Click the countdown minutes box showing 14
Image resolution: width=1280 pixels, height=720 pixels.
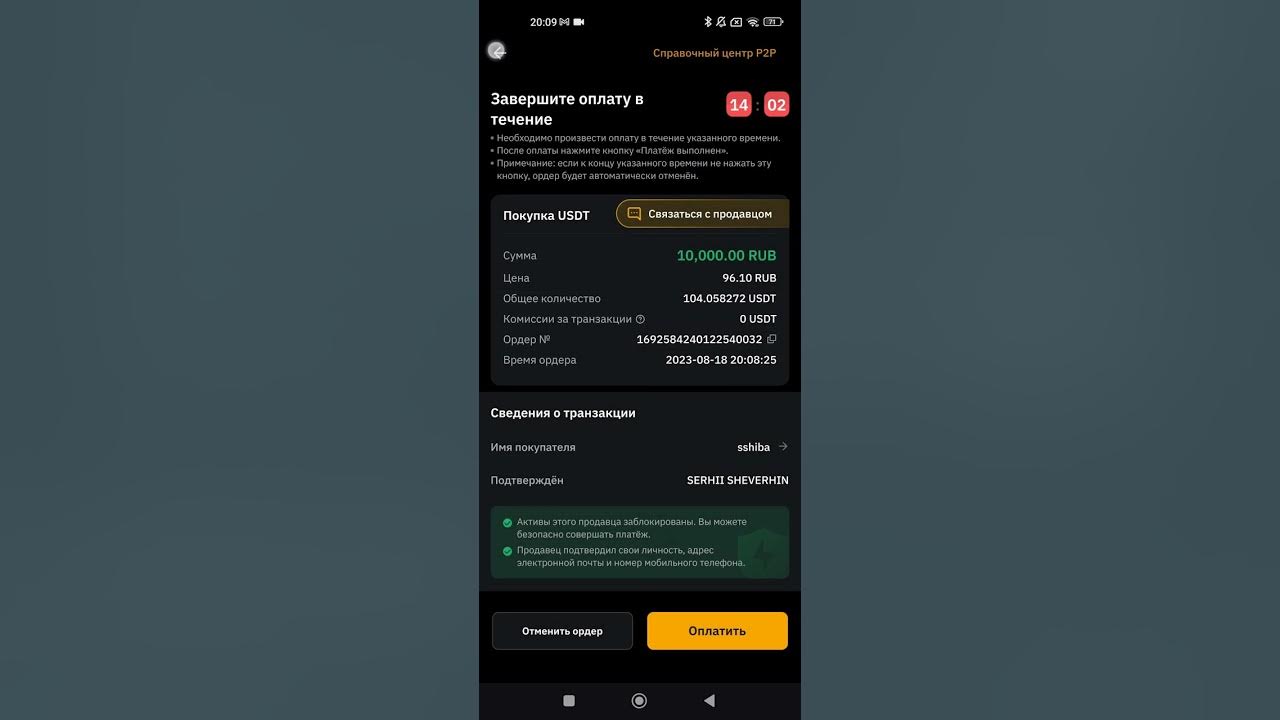[x=739, y=104]
